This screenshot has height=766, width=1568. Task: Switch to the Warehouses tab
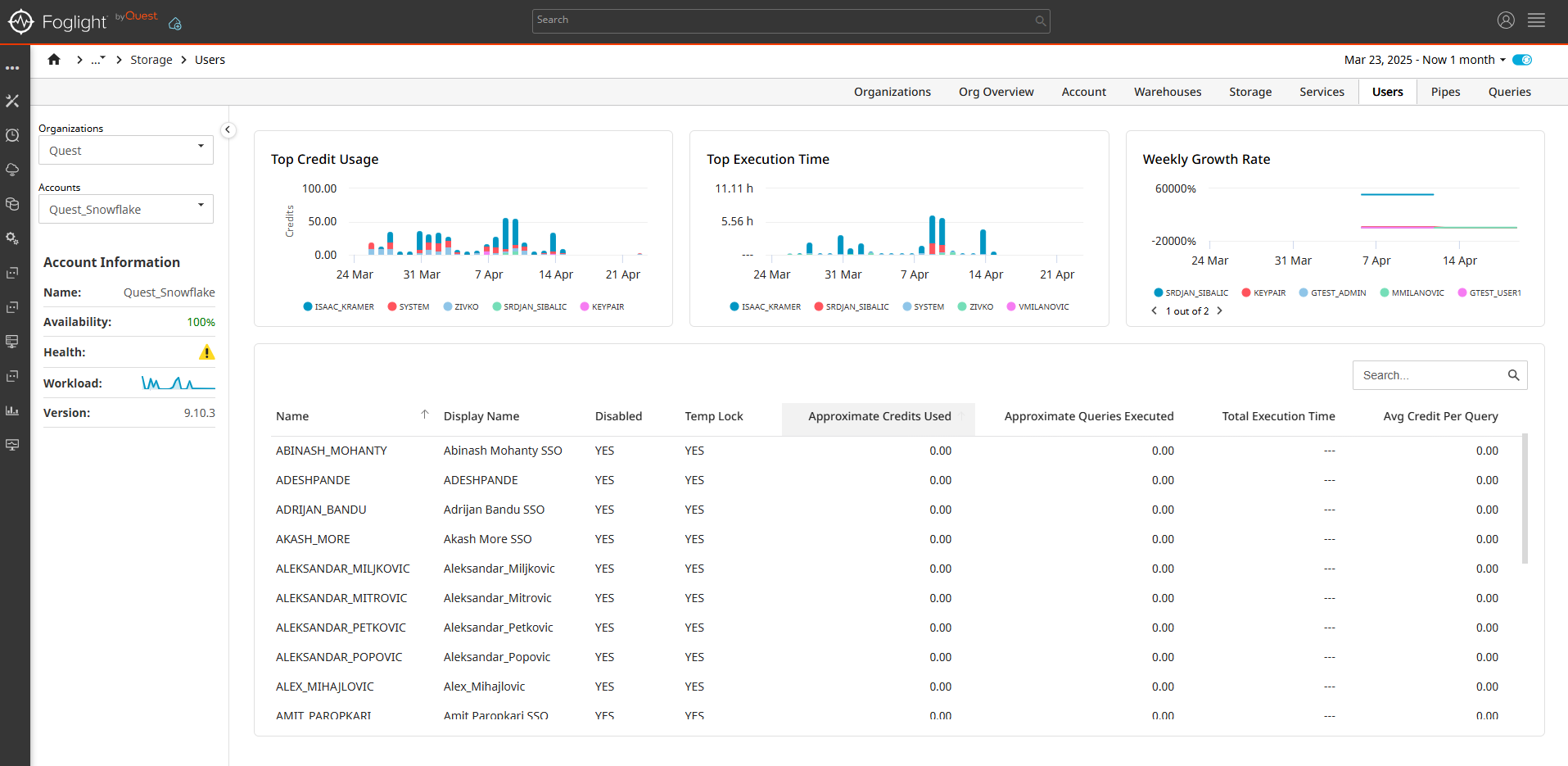[1168, 92]
